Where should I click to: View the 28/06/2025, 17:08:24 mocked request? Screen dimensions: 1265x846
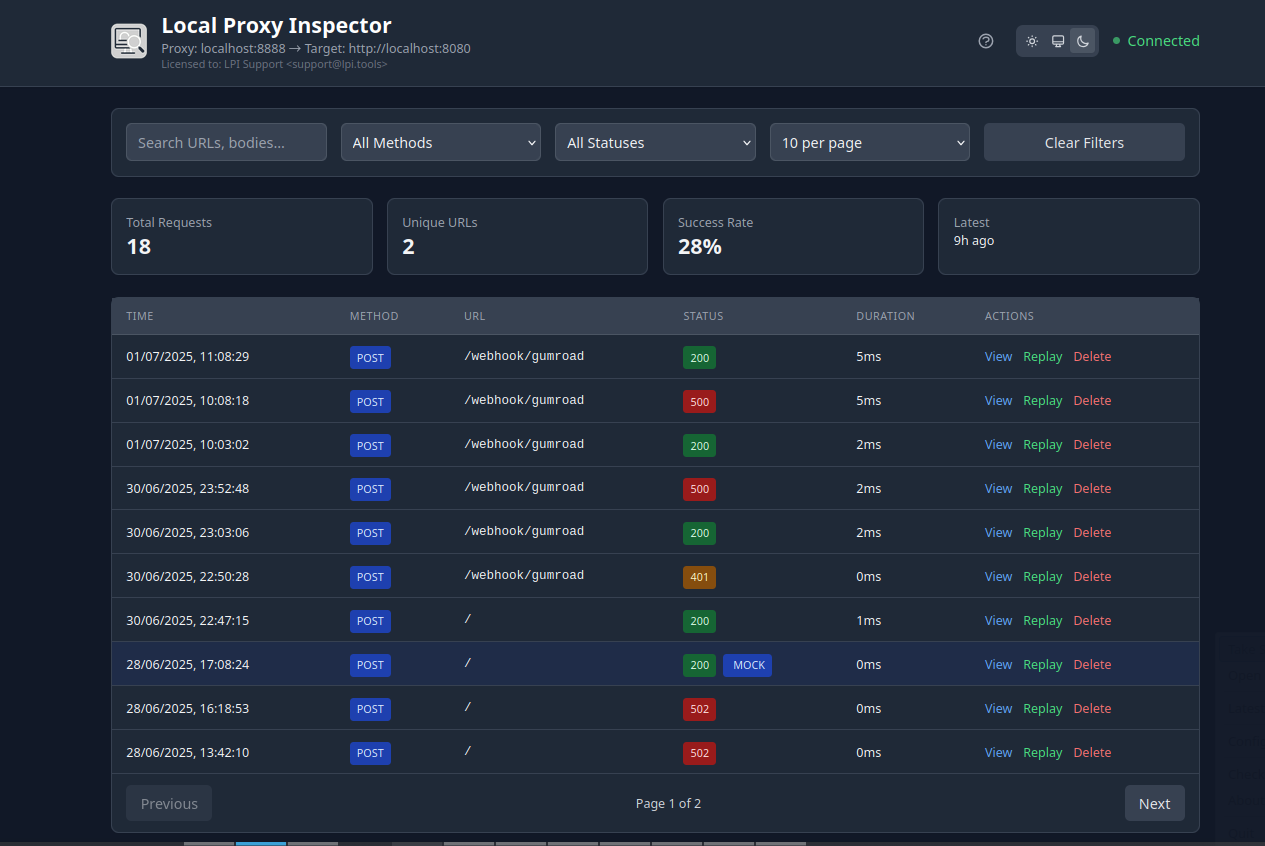pos(998,664)
